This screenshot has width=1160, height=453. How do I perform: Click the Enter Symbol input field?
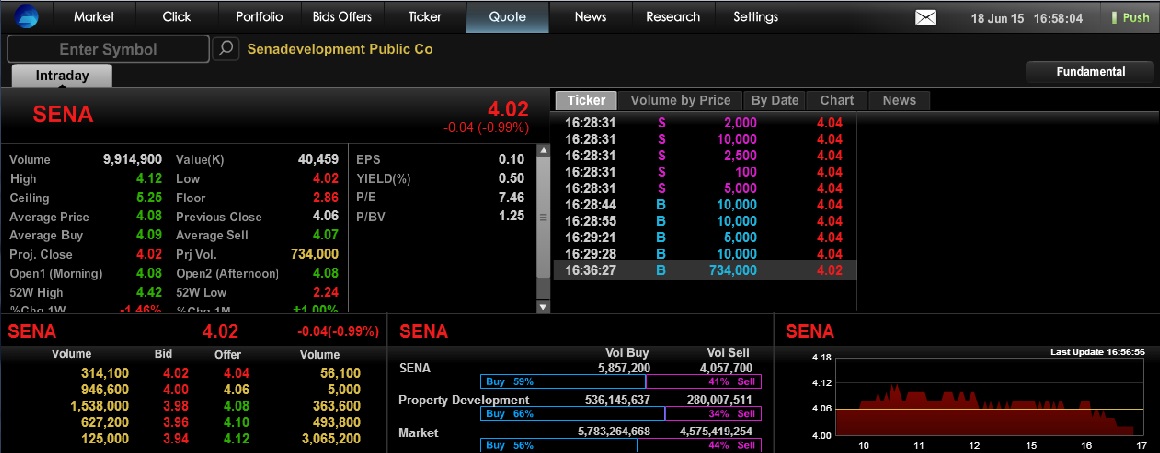108,50
